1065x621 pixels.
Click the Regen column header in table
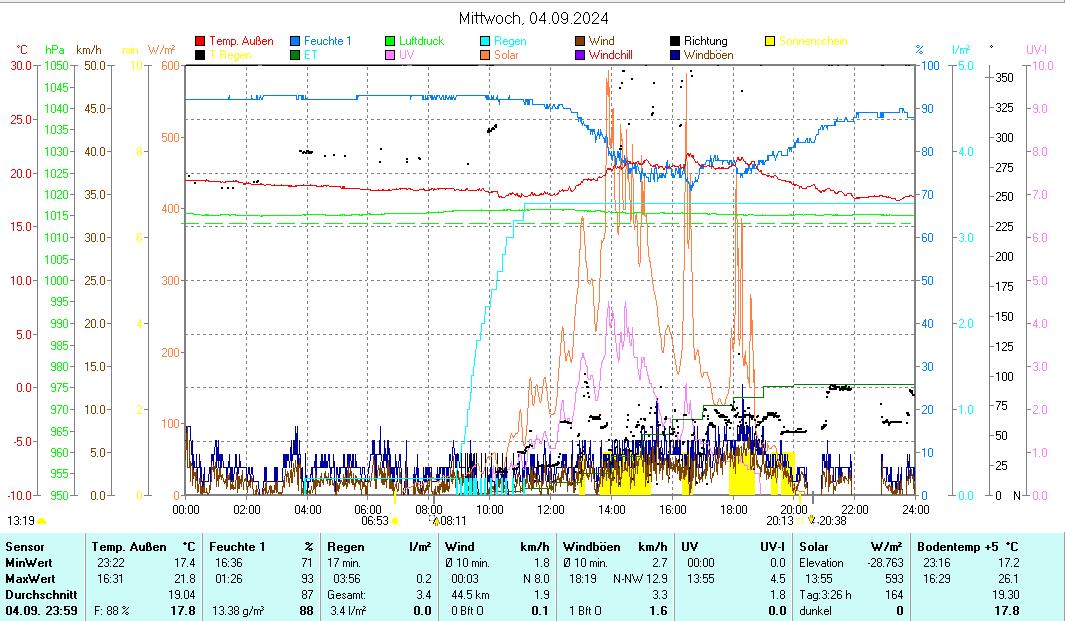tap(346, 547)
